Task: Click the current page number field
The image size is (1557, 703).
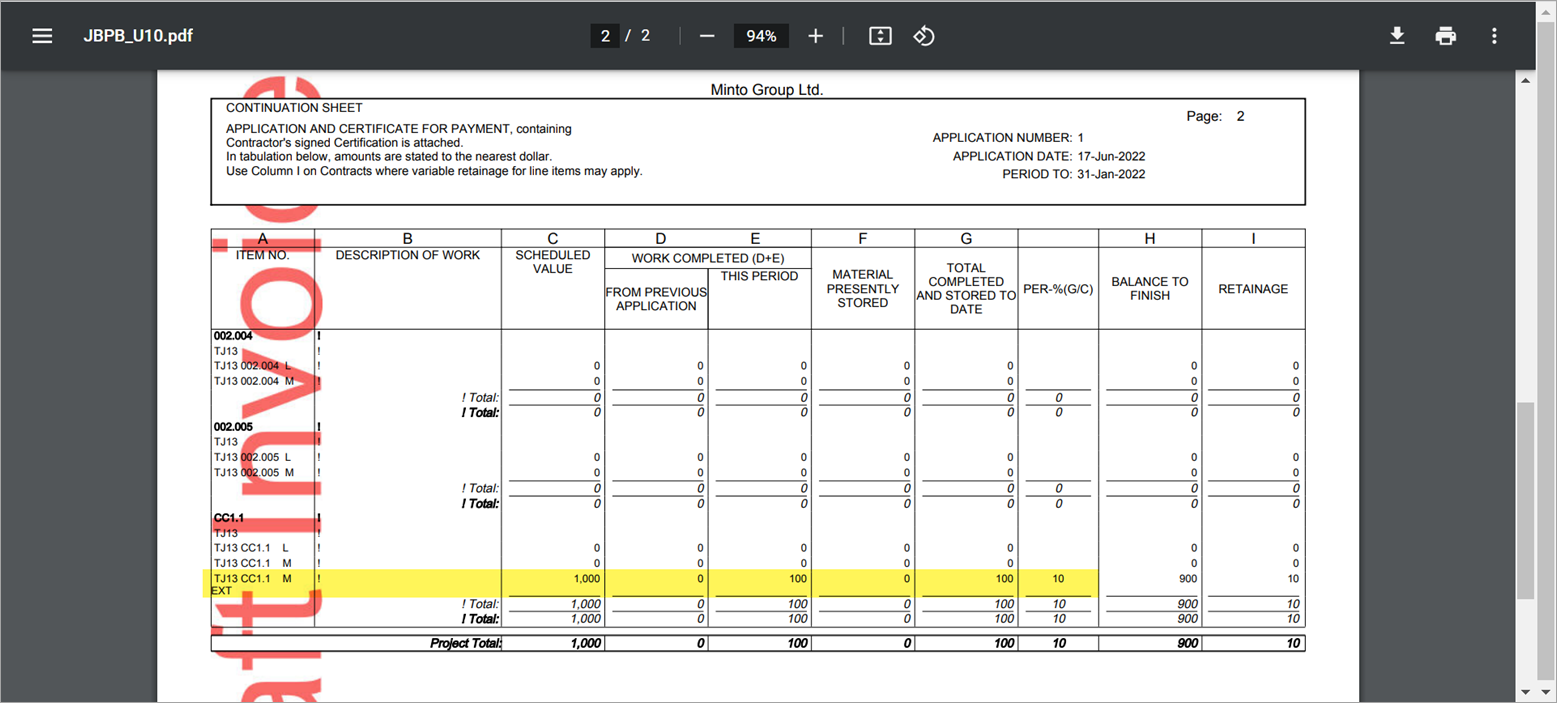Action: [x=604, y=36]
